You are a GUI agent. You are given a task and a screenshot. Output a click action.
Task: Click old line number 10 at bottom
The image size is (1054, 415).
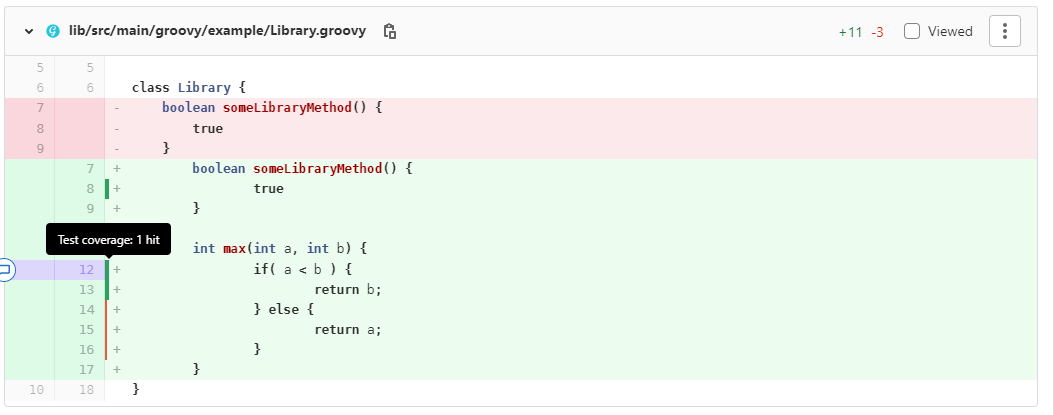tap(36, 389)
